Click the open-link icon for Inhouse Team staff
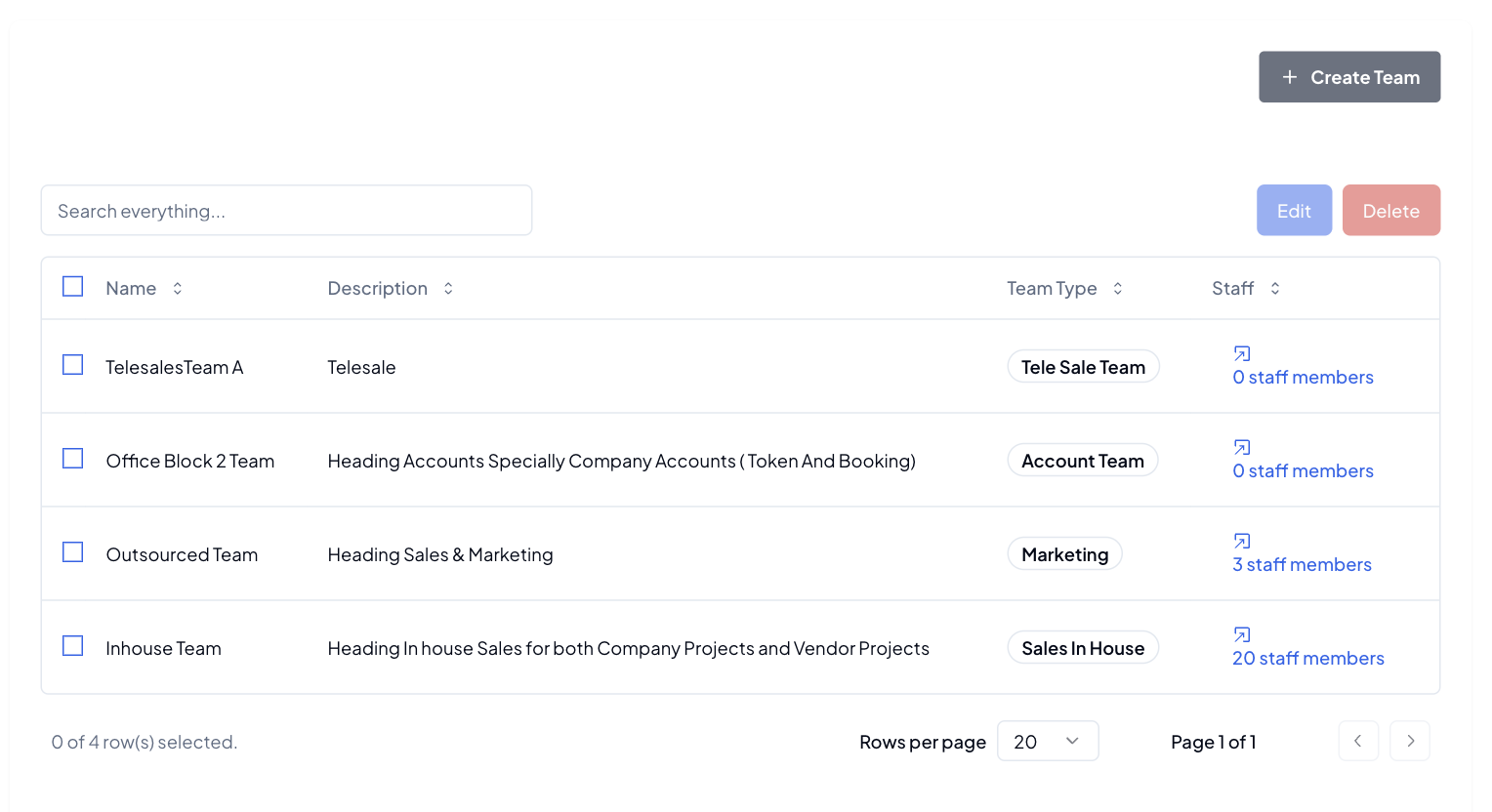Image resolution: width=1492 pixels, height=812 pixels. tap(1241, 634)
